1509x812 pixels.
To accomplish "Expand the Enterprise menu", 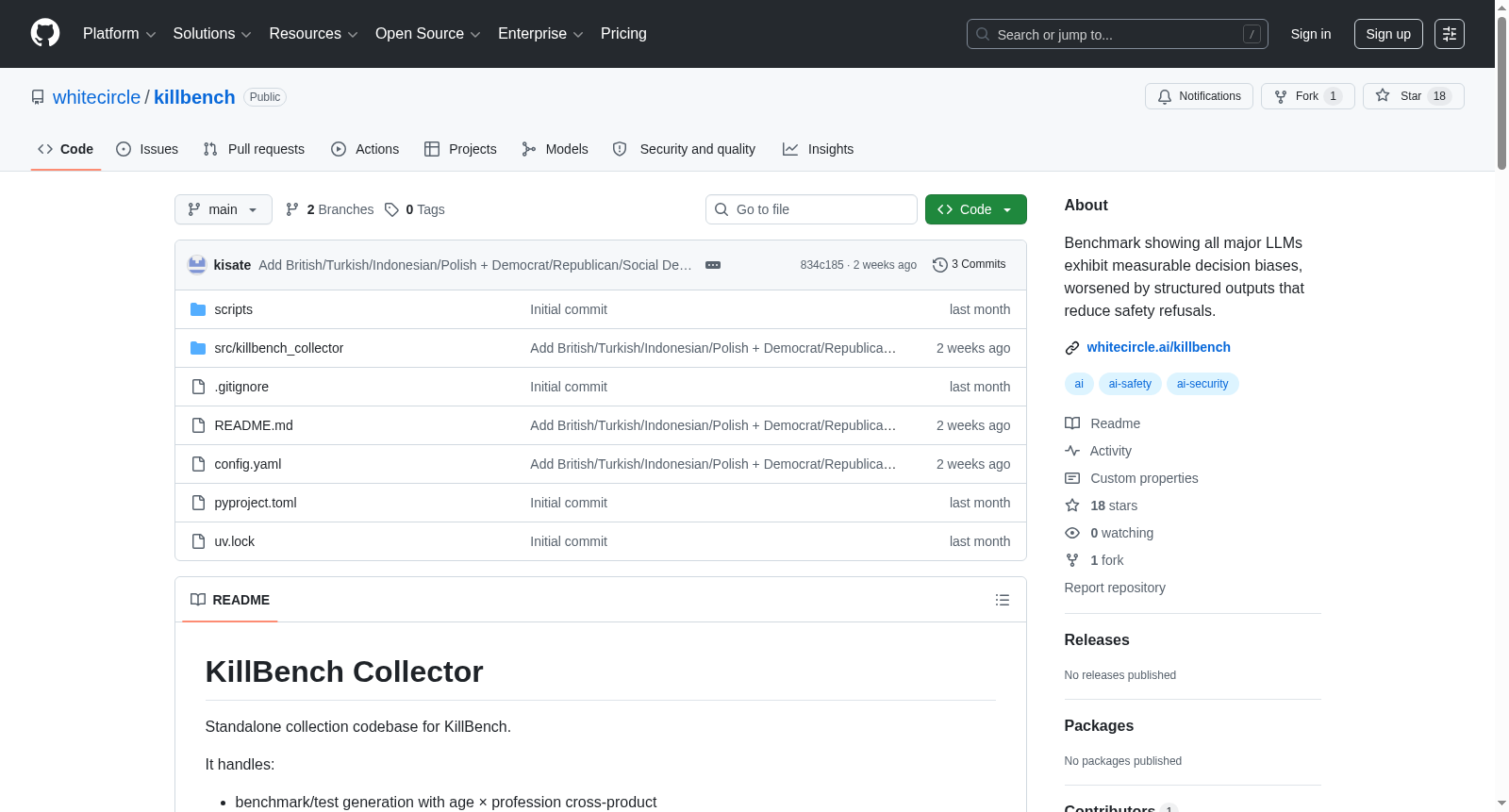I will click(541, 34).
